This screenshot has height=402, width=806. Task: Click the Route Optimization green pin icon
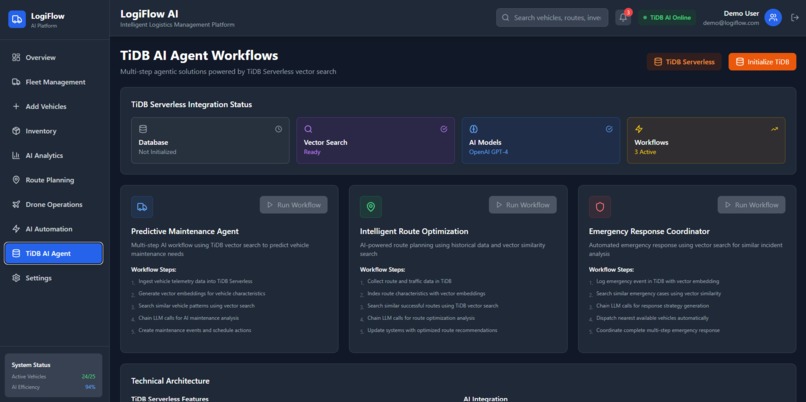pyautogui.click(x=371, y=207)
